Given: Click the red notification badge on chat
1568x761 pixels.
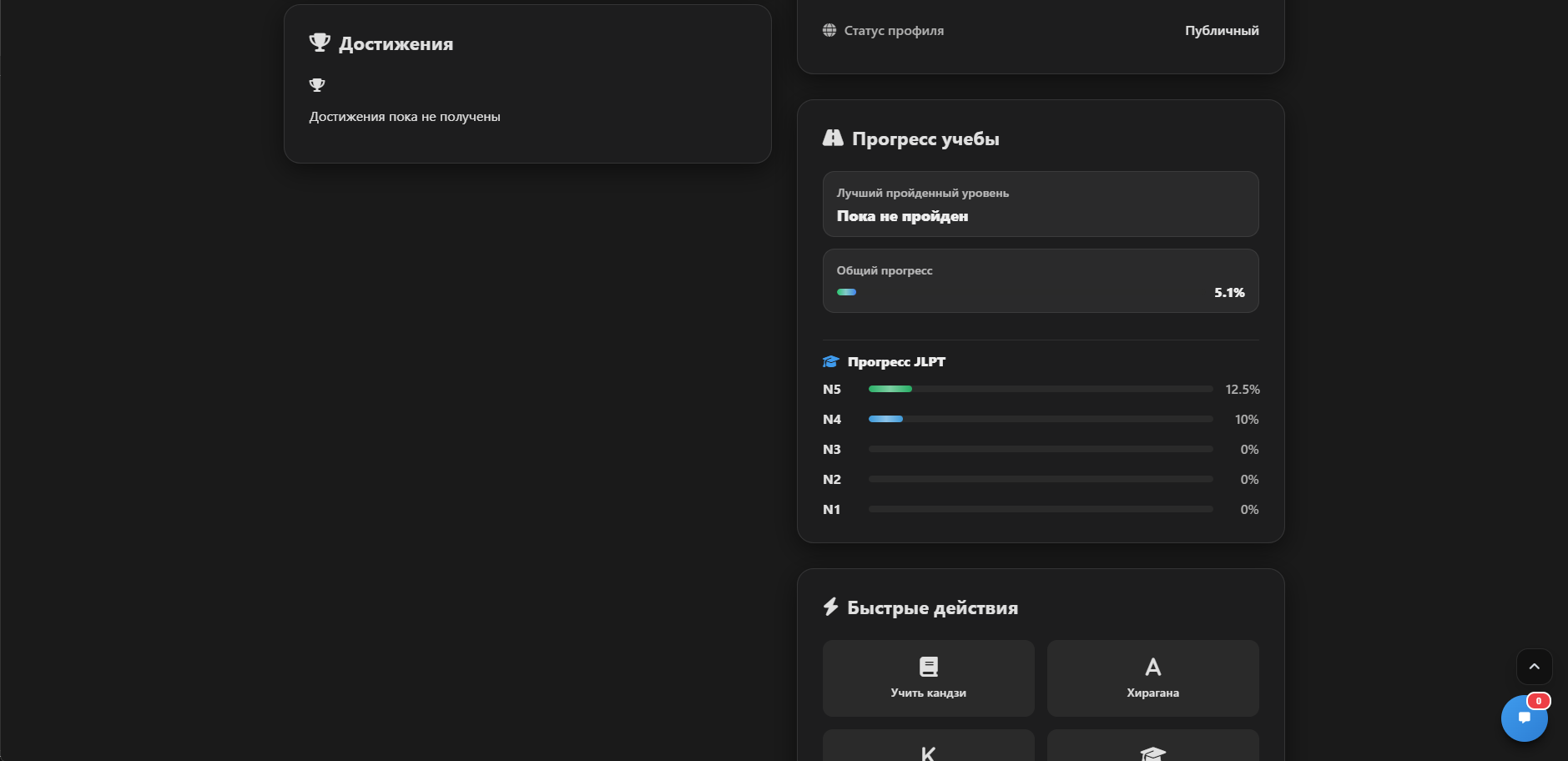Looking at the screenshot, I should pos(1539,701).
